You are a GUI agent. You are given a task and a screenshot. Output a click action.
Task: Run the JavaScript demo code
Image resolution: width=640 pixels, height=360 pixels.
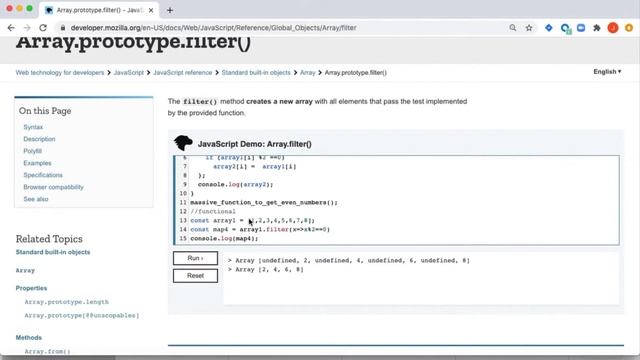tap(196, 258)
